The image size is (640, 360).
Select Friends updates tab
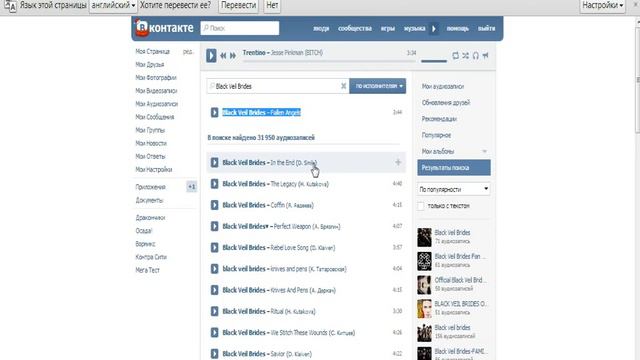[x=446, y=102]
